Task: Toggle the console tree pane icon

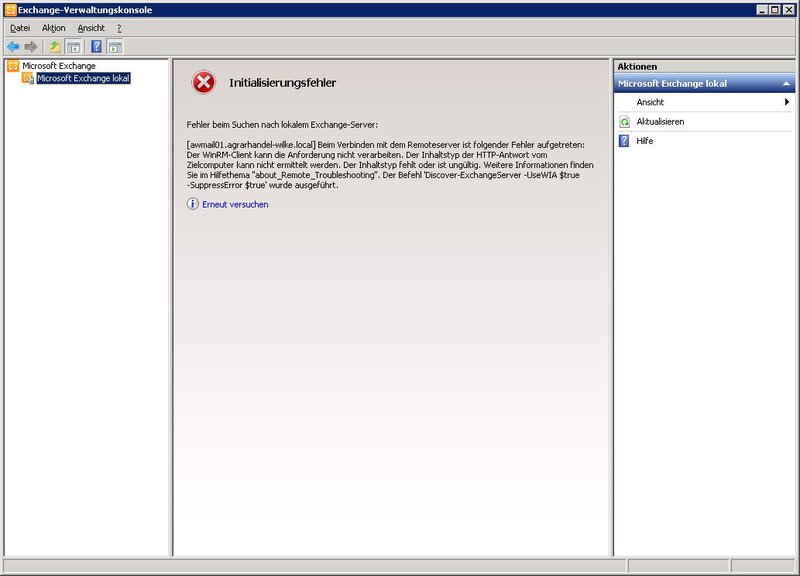Action: (x=73, y=47)
